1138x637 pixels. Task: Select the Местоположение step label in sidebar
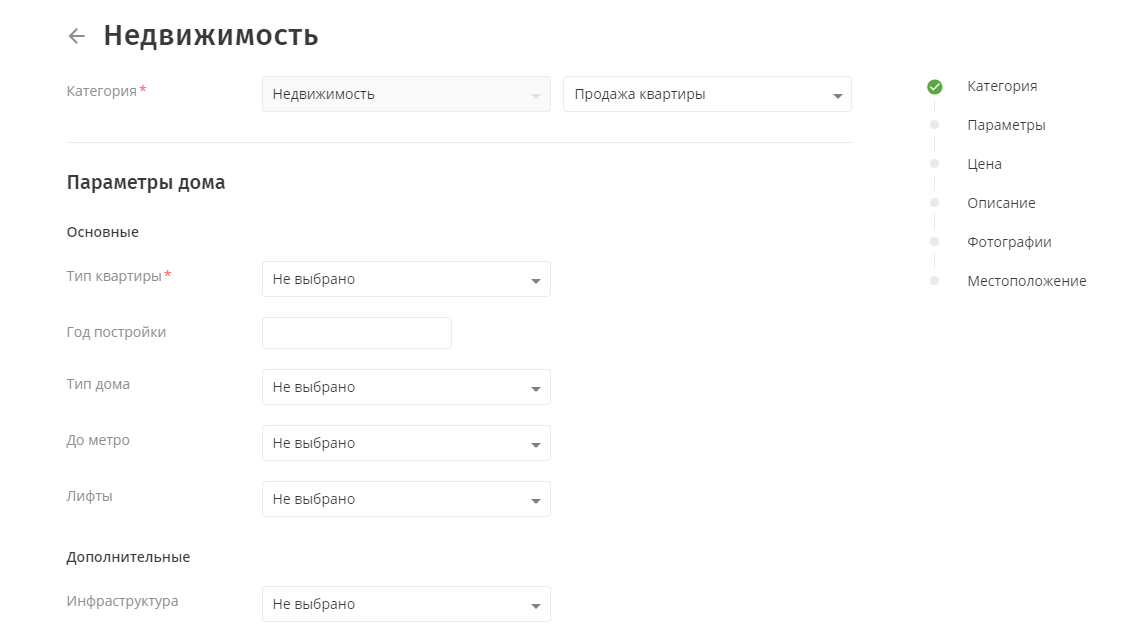point(1026,281)
